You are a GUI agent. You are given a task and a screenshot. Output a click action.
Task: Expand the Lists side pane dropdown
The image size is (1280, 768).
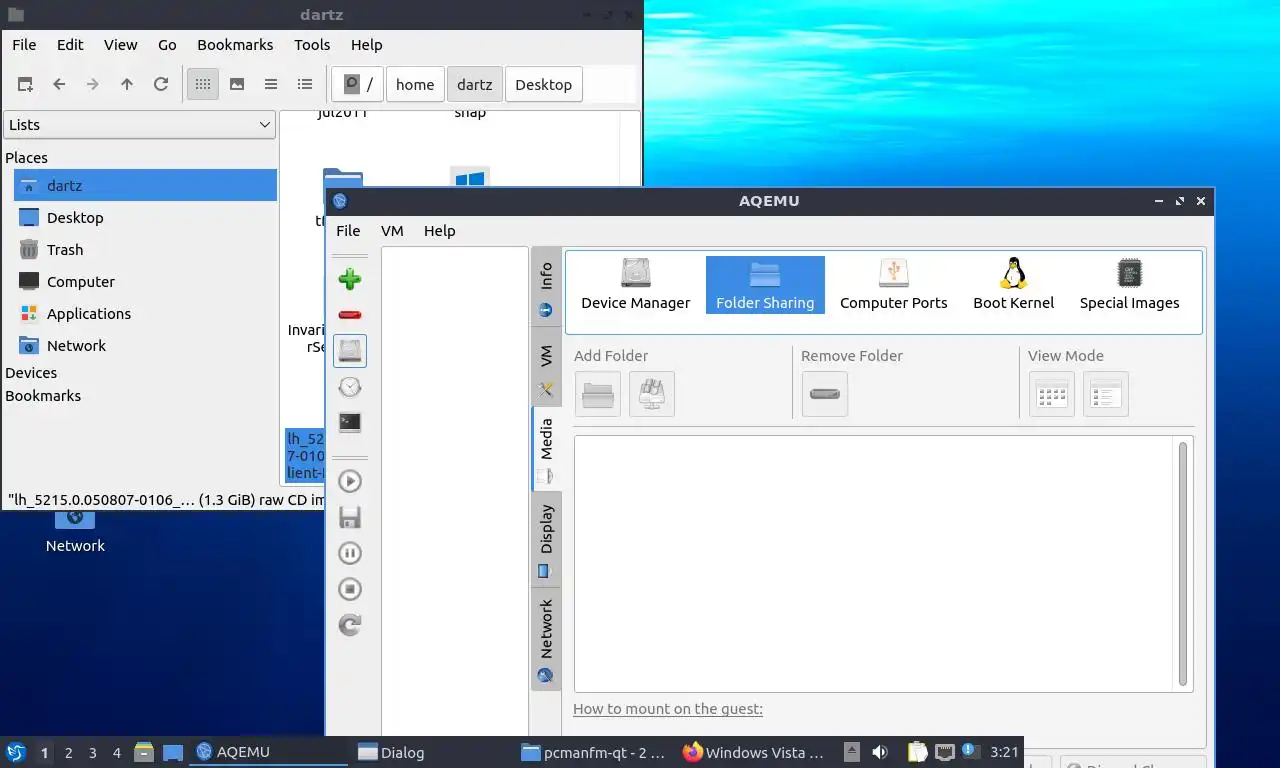pos(140,124)
